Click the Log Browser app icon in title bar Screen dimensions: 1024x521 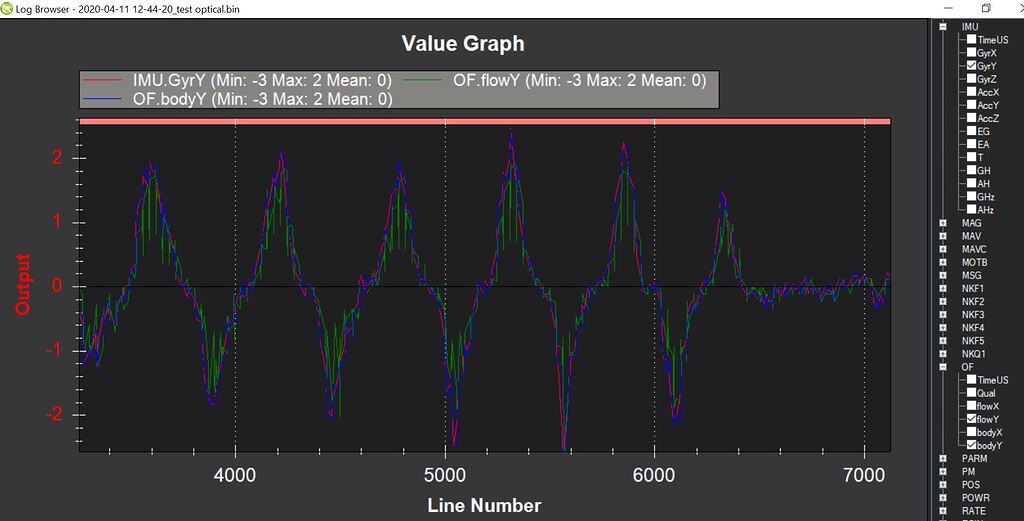click(7, 8)
